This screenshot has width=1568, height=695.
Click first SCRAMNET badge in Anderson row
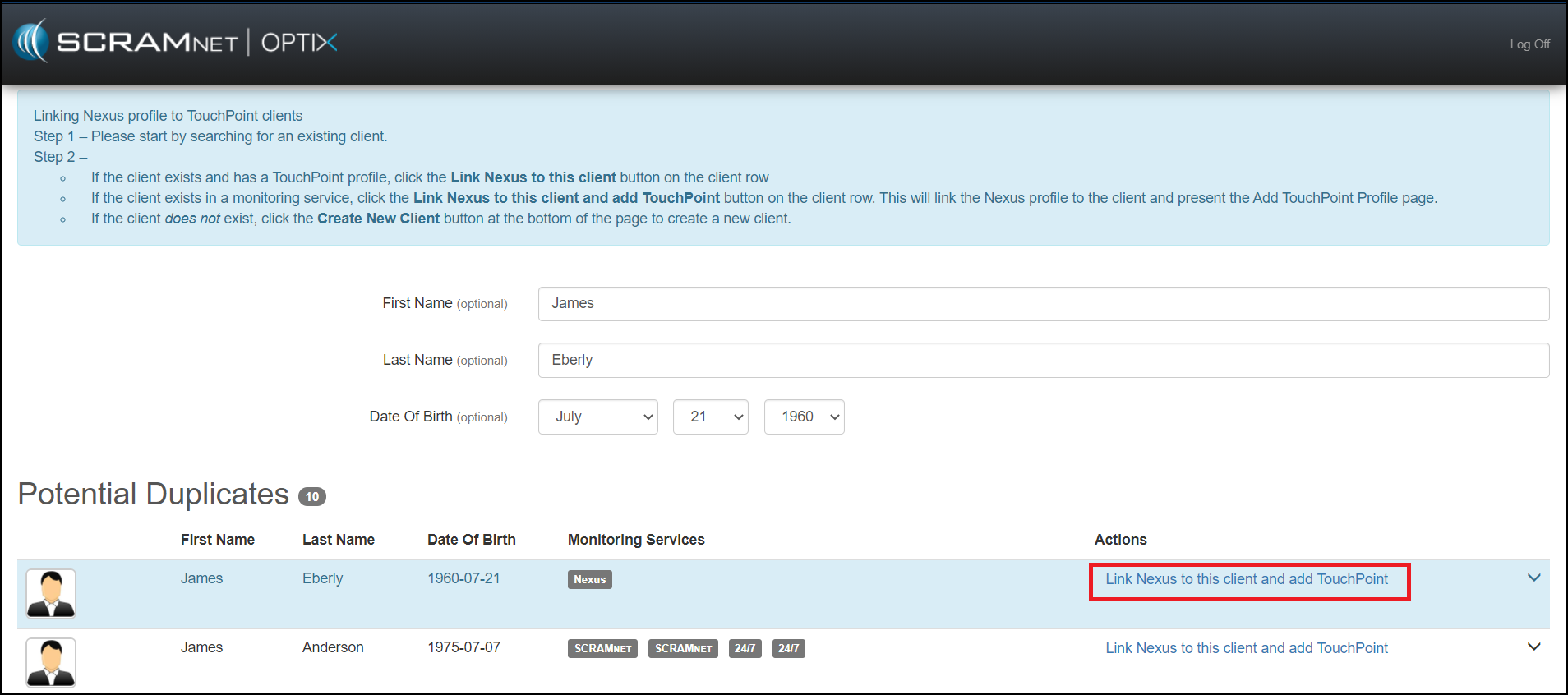click(602, 648)
